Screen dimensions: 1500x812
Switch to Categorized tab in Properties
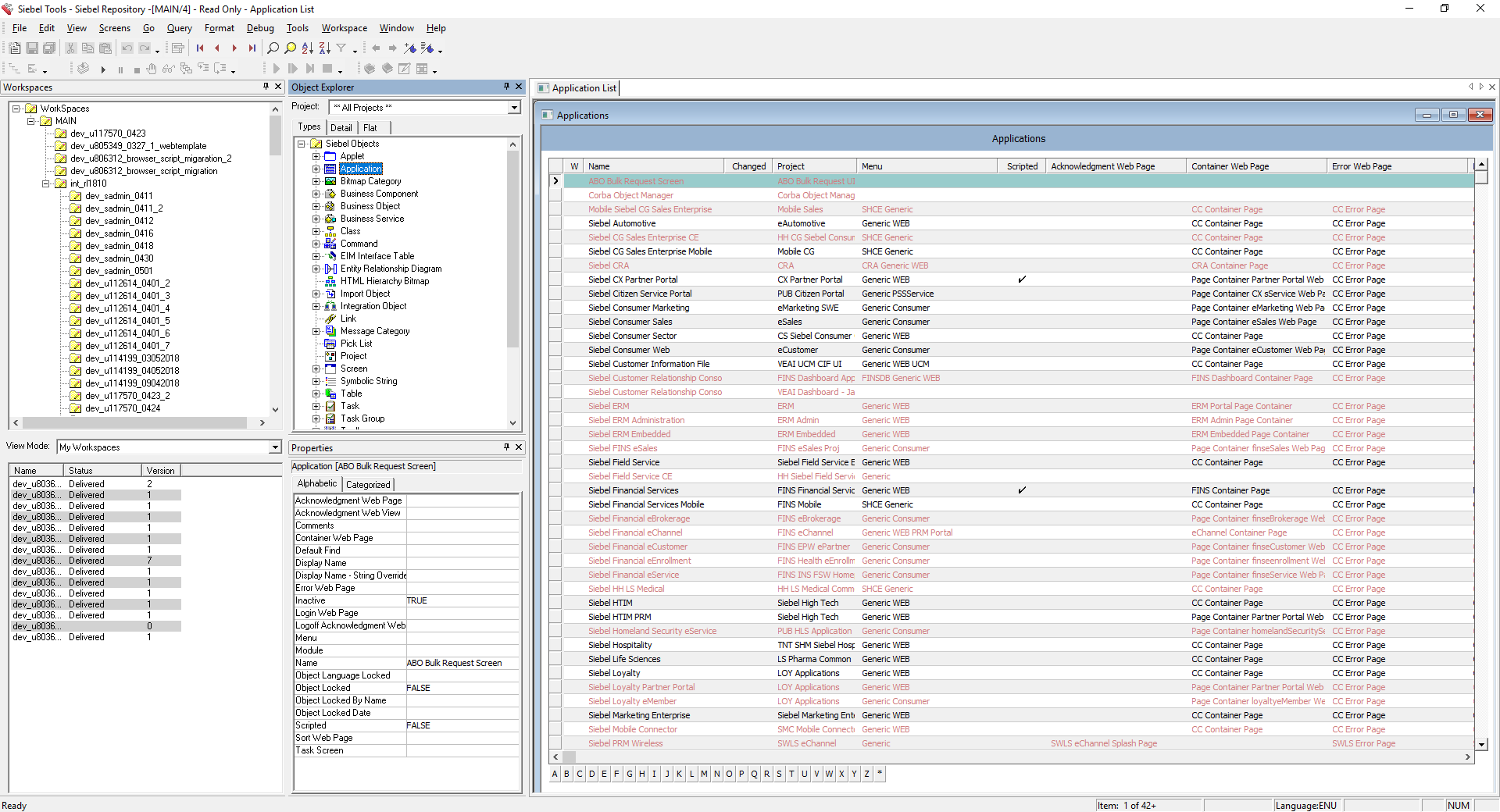[x=368, y=484]
